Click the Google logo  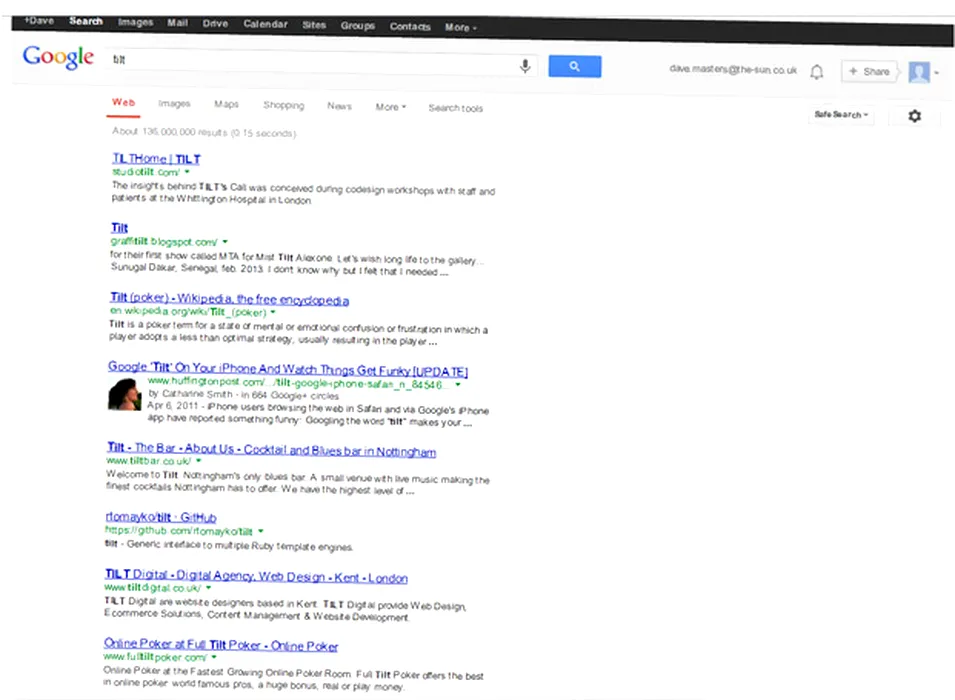click(x=58, y=58)
